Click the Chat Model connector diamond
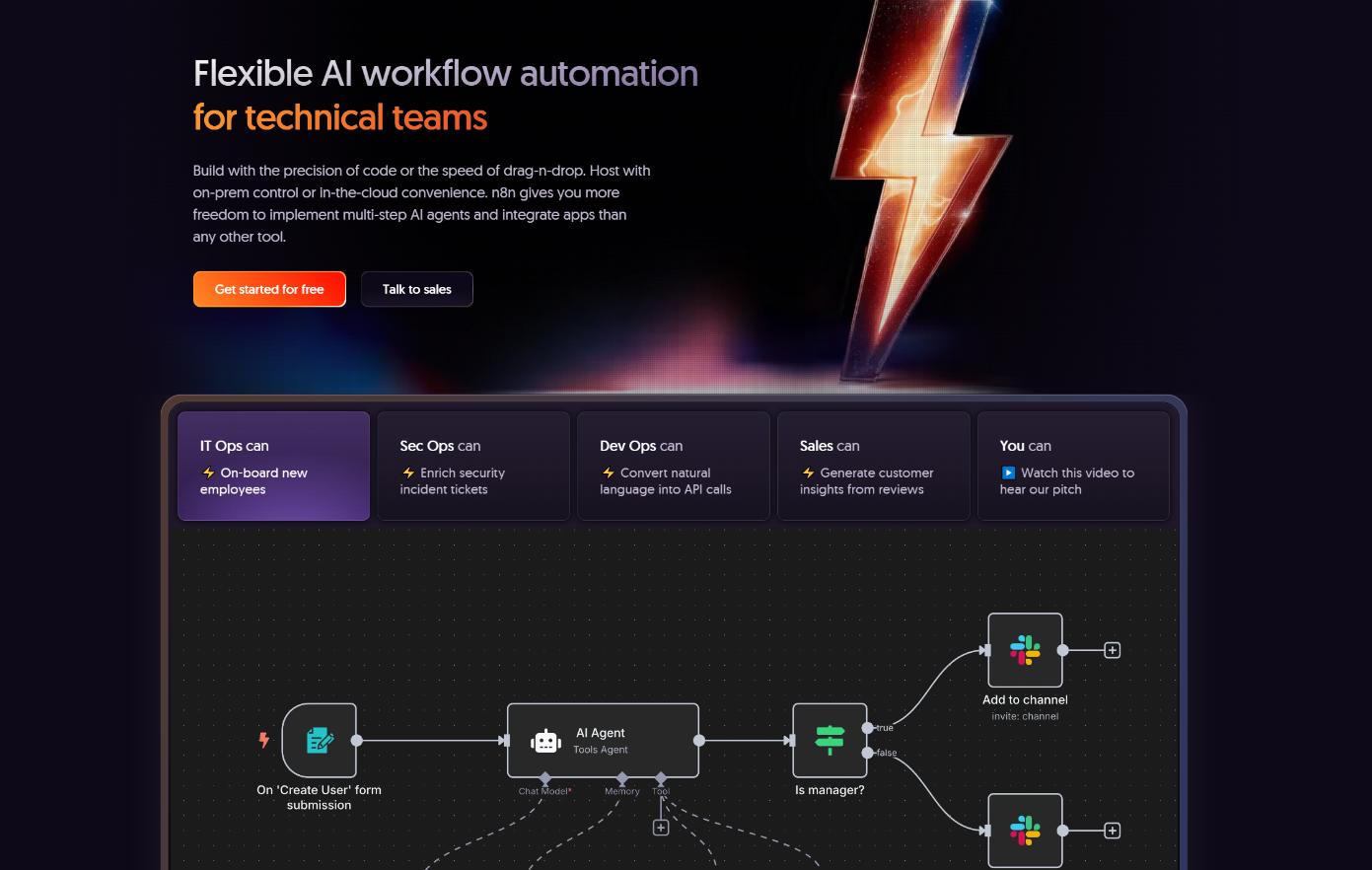Screen dimensions: 1372x870 [x=545, y=778]
